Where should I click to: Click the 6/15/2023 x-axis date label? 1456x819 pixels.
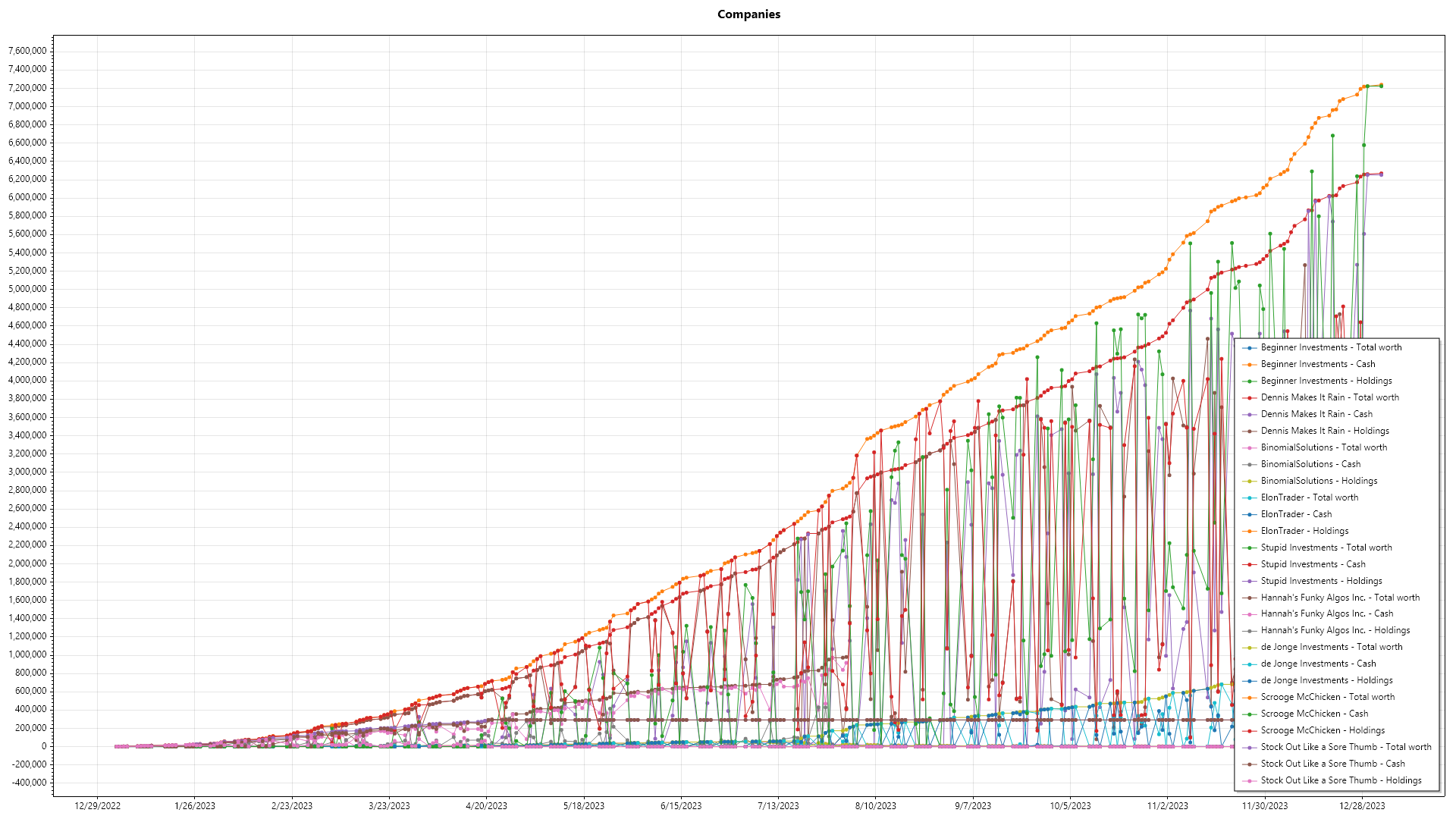681,806
